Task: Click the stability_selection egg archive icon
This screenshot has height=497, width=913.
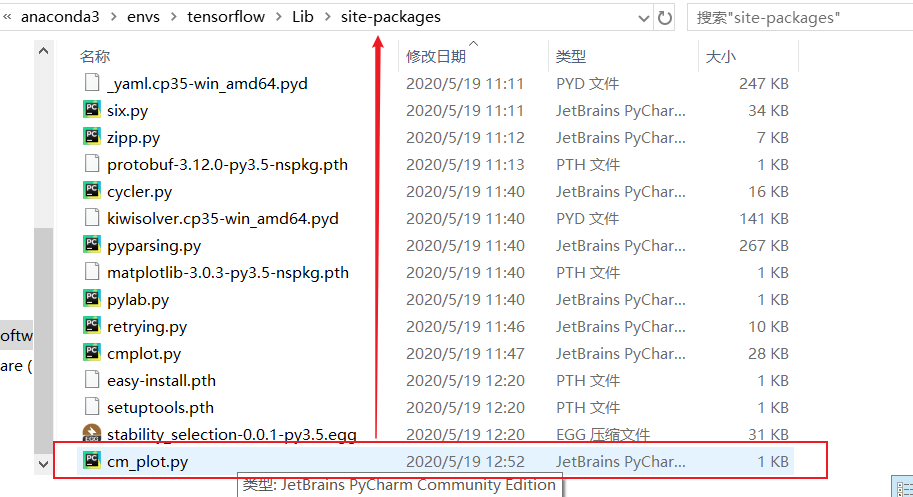Action: [92, 432]
